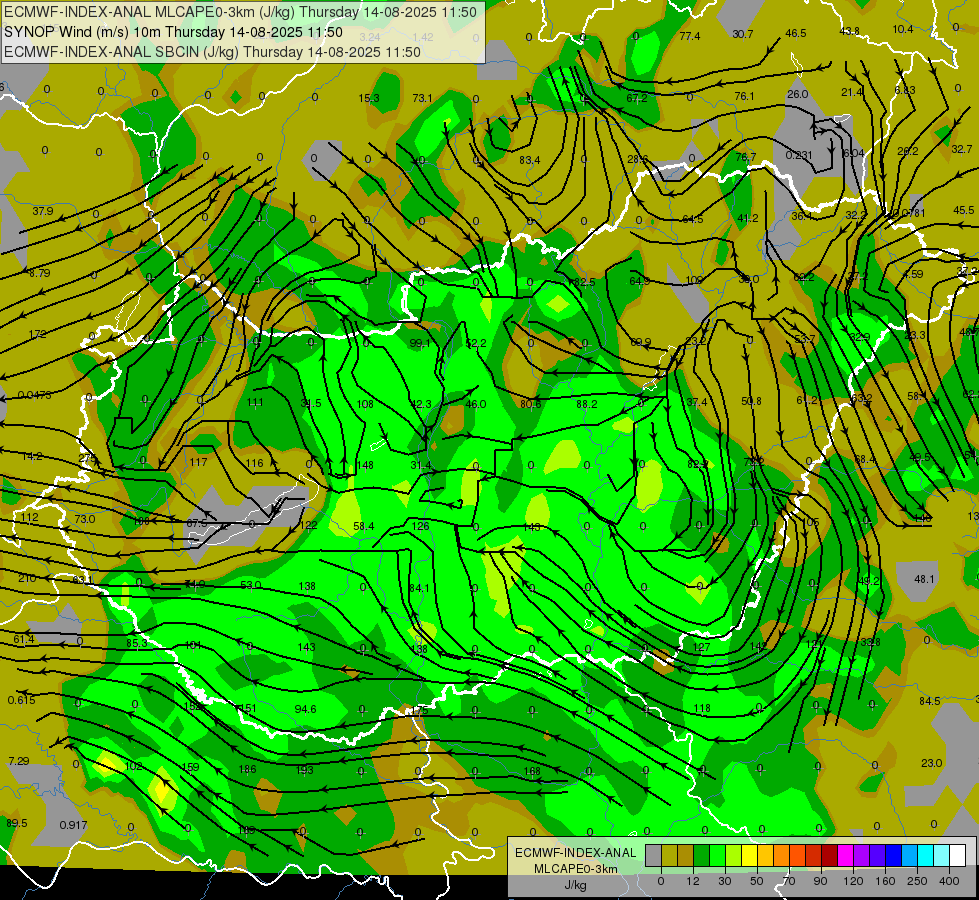Click legend scale value '12'
The image size is (979, 900).
(x=693, y=881)
